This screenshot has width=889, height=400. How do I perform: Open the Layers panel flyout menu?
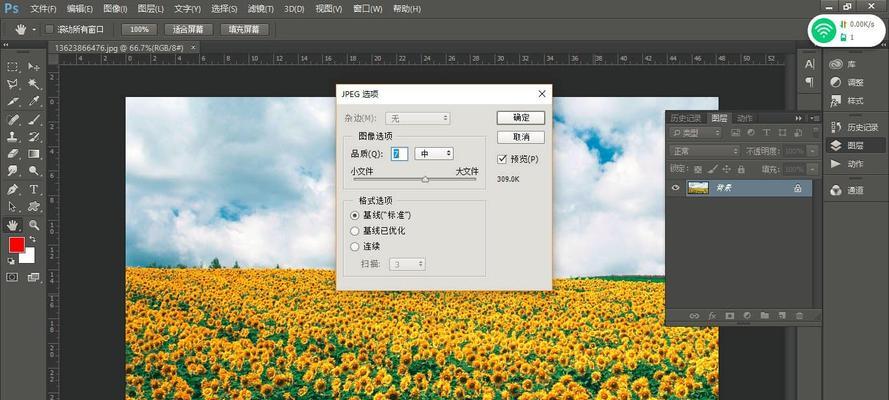pos(814,118)
